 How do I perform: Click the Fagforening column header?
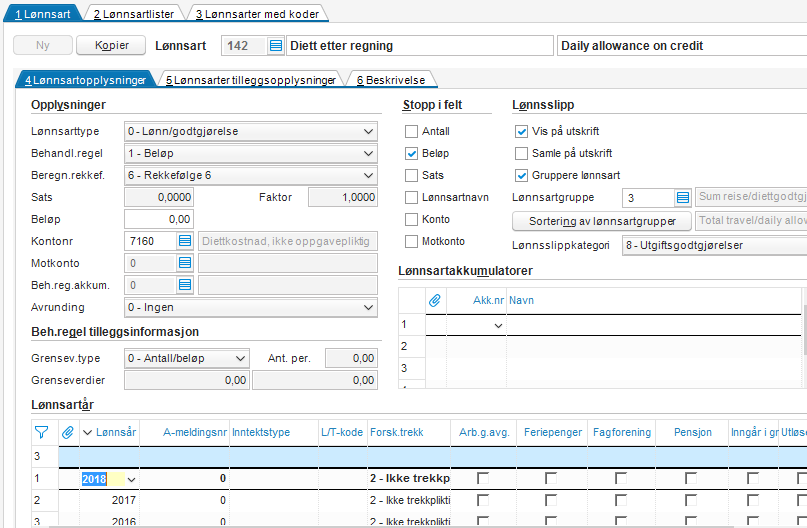point(622,432)
